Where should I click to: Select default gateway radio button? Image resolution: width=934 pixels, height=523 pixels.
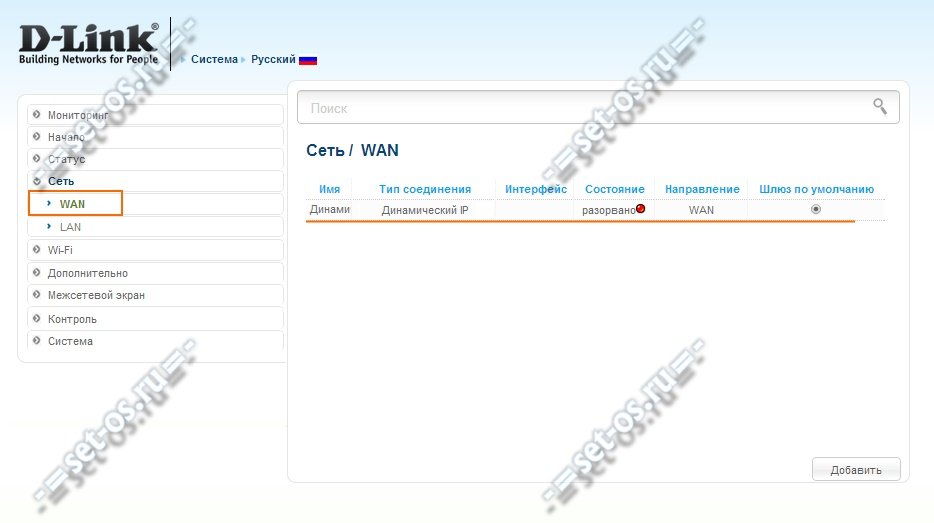point(816,209)
